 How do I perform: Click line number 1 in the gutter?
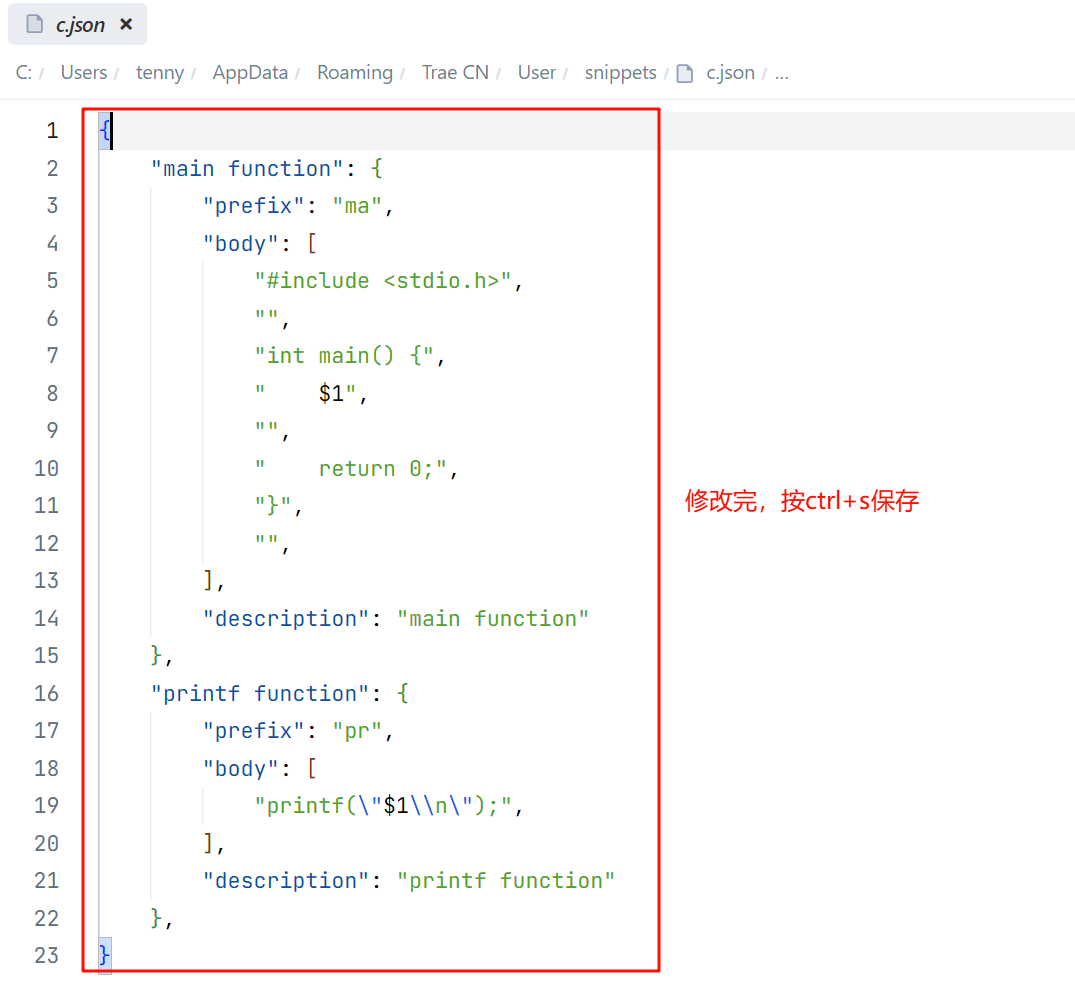(x=52, y=130)
